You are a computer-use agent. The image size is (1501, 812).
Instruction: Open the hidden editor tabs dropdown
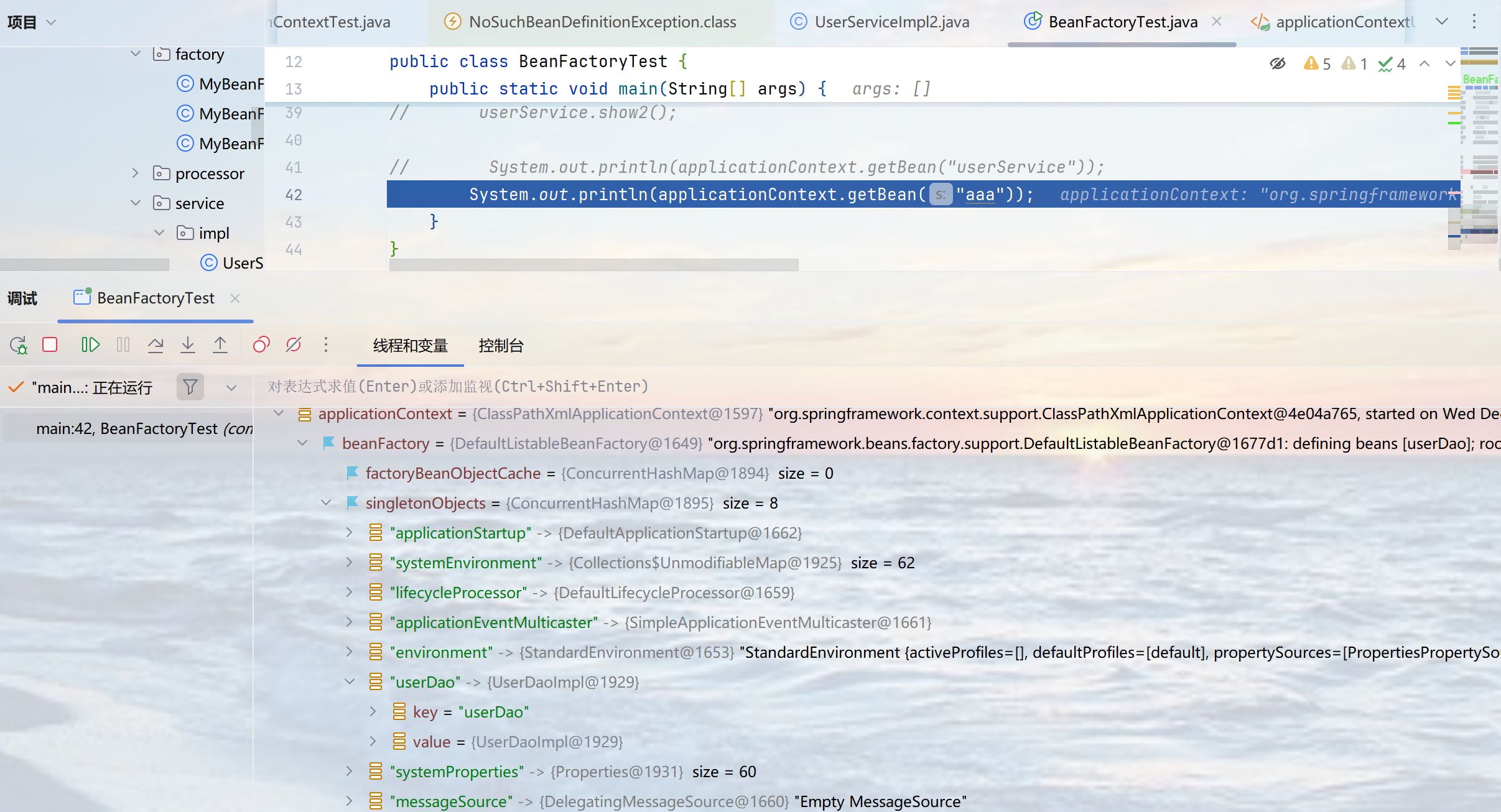tap(1441, 22)
